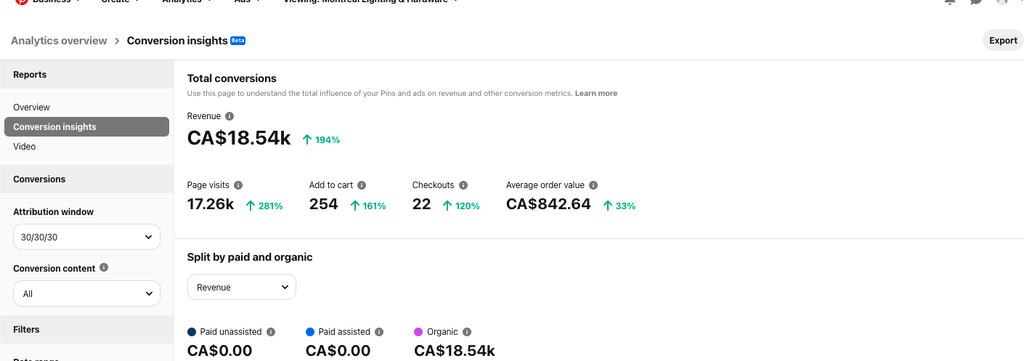Click the 33% average order value change

(626, 206)
